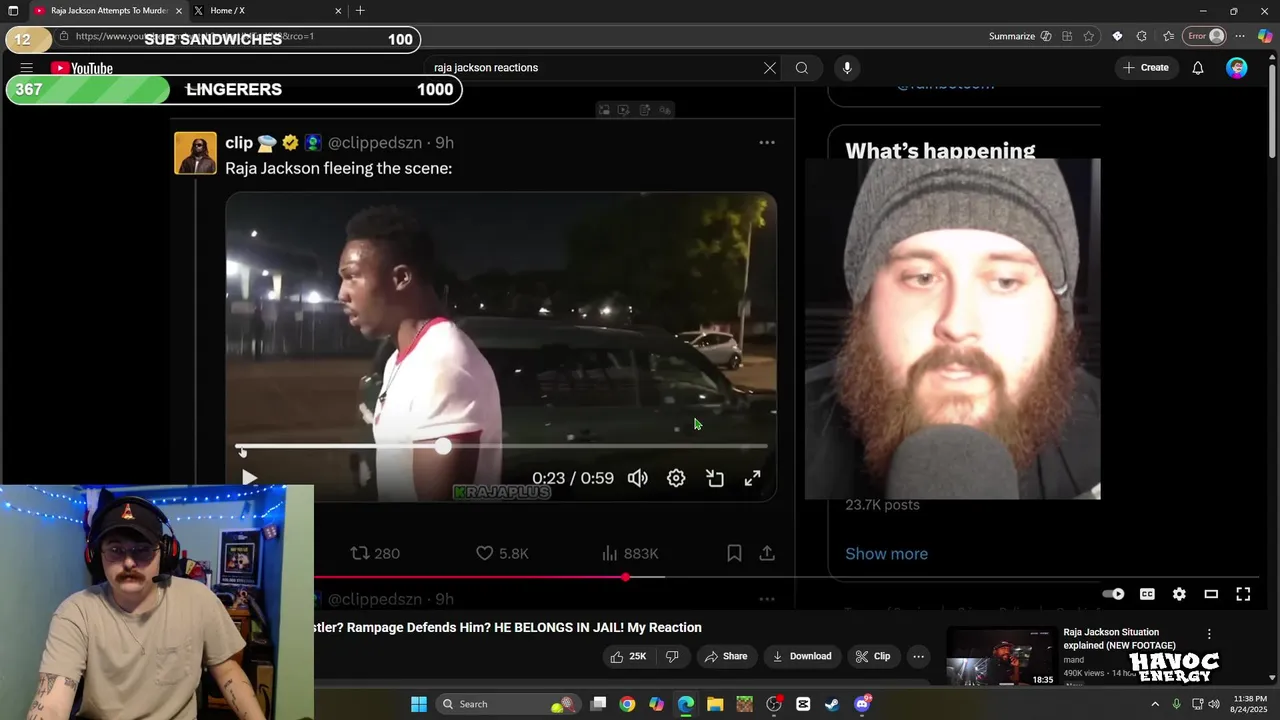This screenshot has width=1280, height=720.
Task: Click the Windows taskbar Search box
Action: [x=508, y=704]
